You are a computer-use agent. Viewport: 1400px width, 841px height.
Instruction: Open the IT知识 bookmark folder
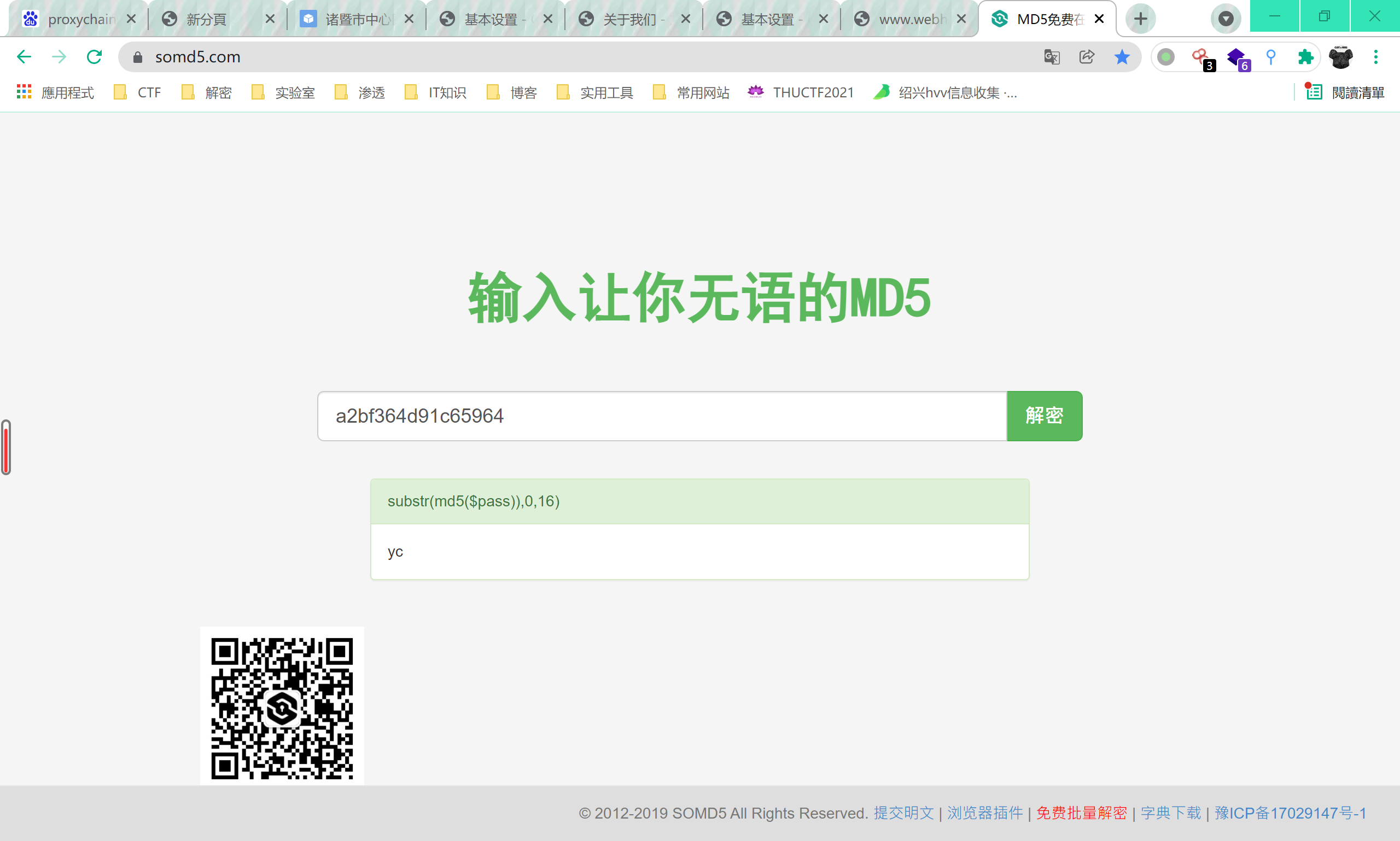(x=435, y=92)
